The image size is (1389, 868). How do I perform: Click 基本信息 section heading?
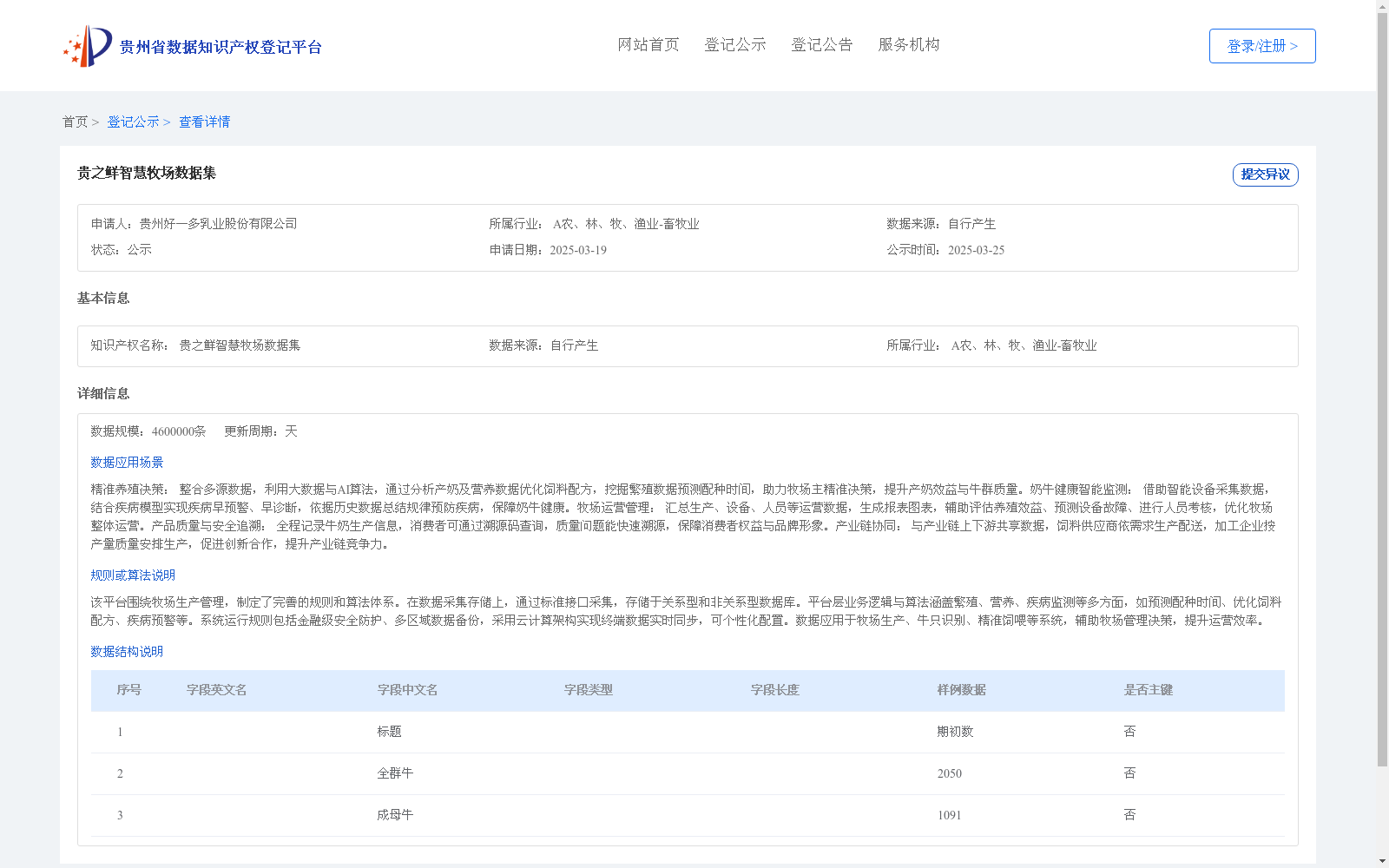point(103,298)
